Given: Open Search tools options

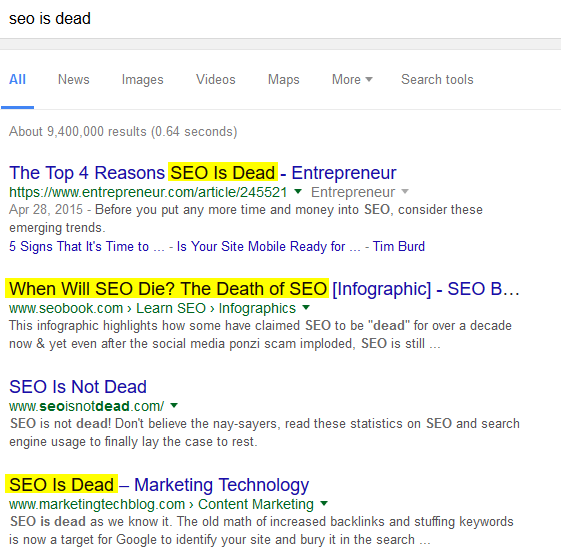Looking at the screenshot, I should [437, 79].
